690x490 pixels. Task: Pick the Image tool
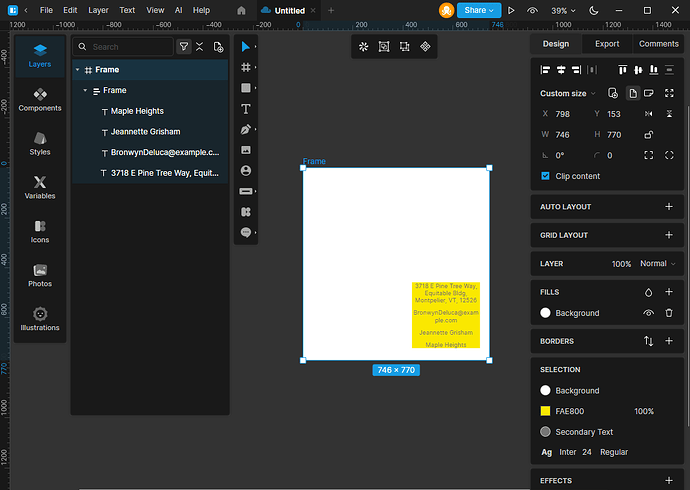pos(246,150)
